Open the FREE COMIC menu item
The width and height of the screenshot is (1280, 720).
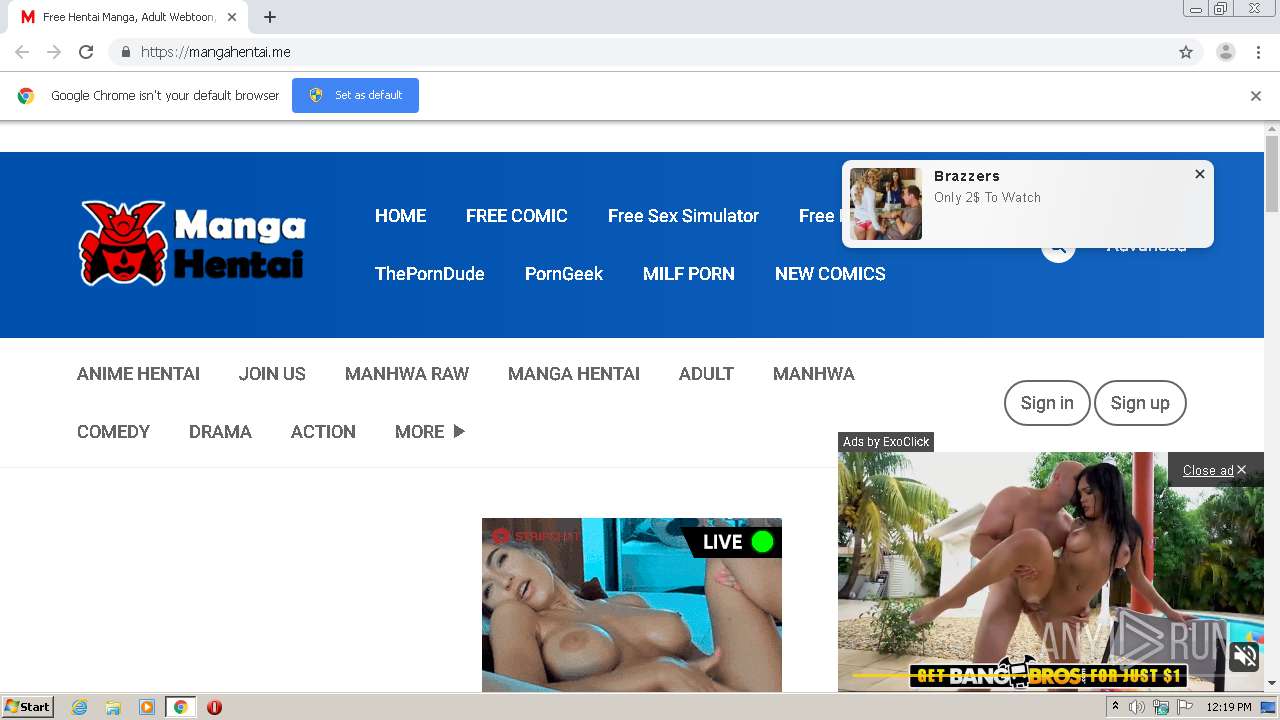point(517,216)
